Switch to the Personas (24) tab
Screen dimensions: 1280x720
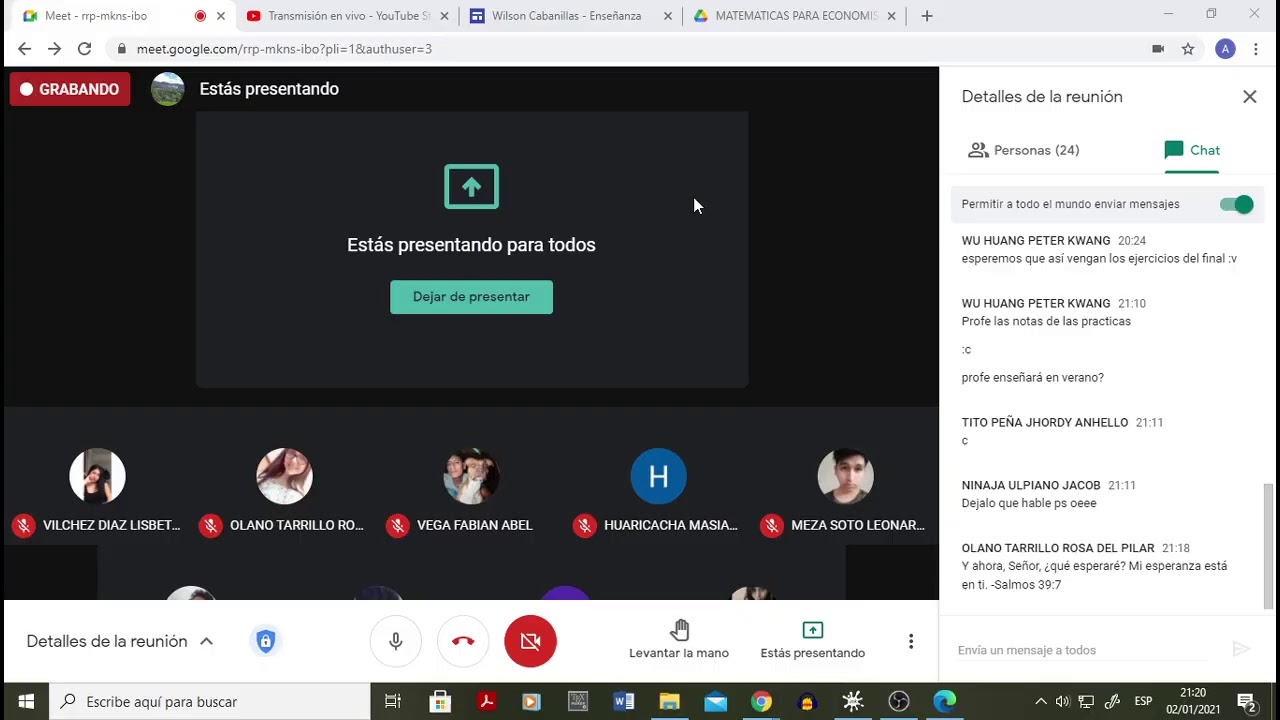tap(1024, 150)
